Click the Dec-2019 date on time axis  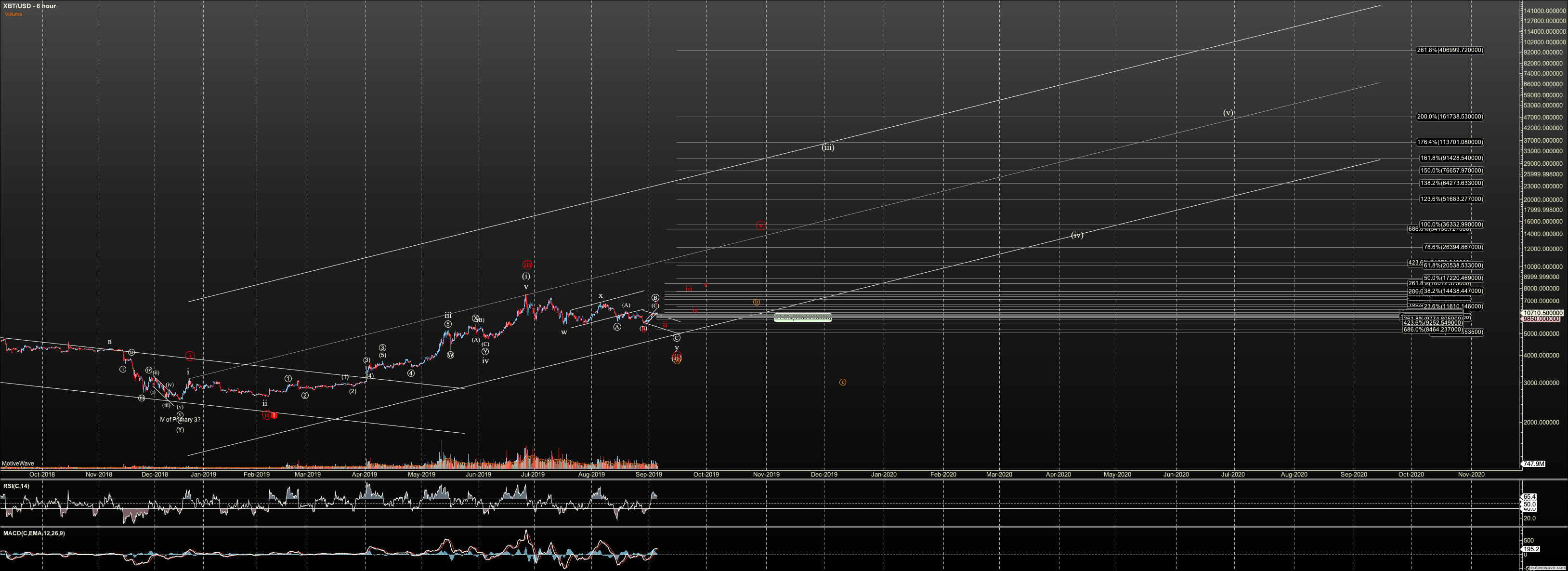click(823, 475)
